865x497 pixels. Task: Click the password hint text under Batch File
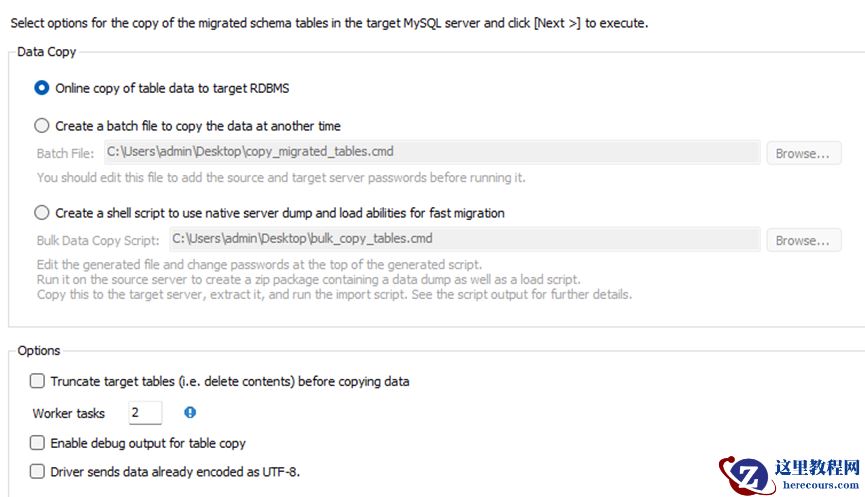[281, 178]
